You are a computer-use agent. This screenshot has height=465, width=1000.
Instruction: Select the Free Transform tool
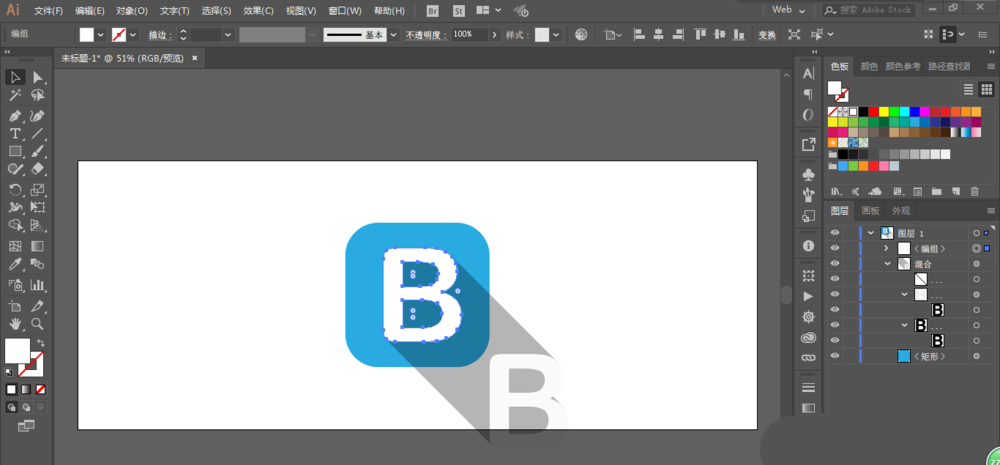coord(38,207)
